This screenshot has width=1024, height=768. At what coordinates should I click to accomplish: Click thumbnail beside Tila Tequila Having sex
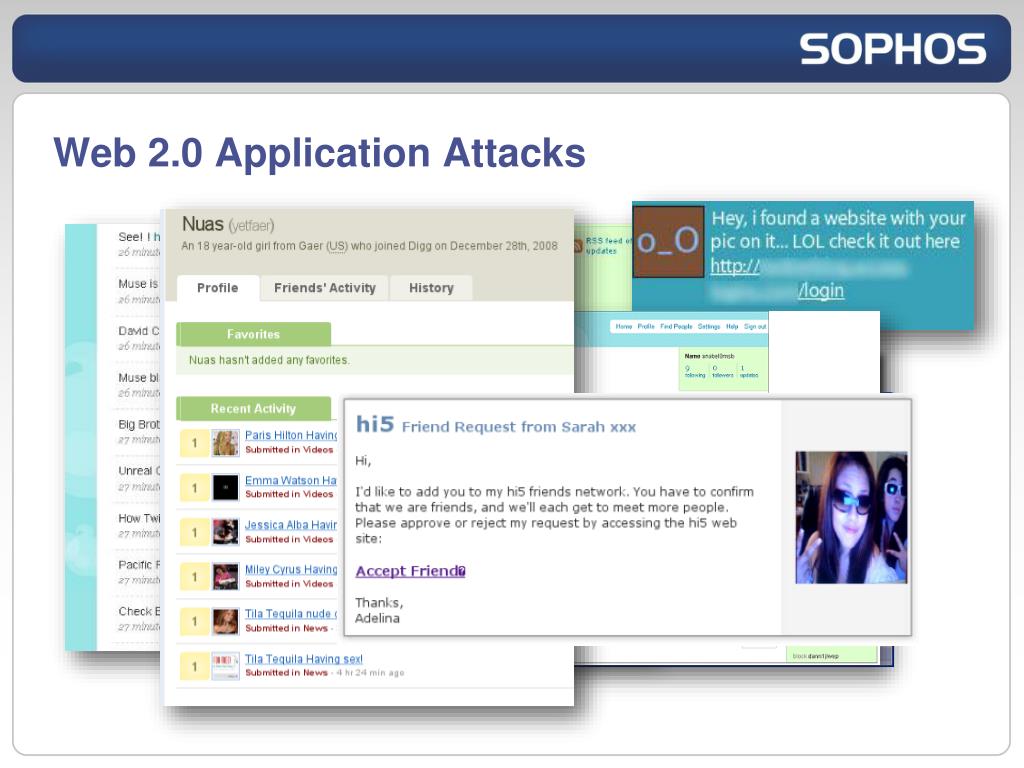225,666
